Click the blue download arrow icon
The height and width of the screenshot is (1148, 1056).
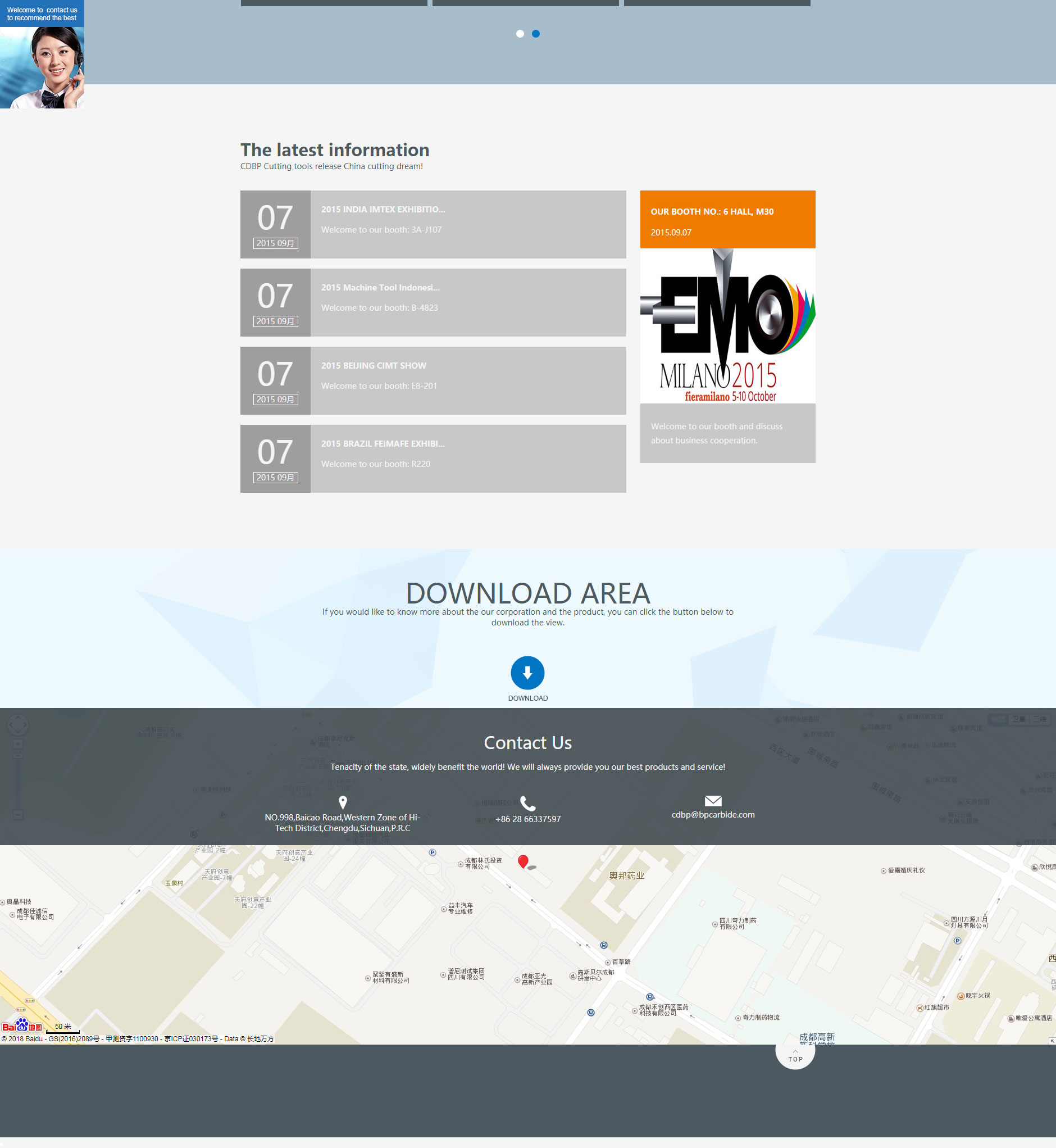click(527, 672)
